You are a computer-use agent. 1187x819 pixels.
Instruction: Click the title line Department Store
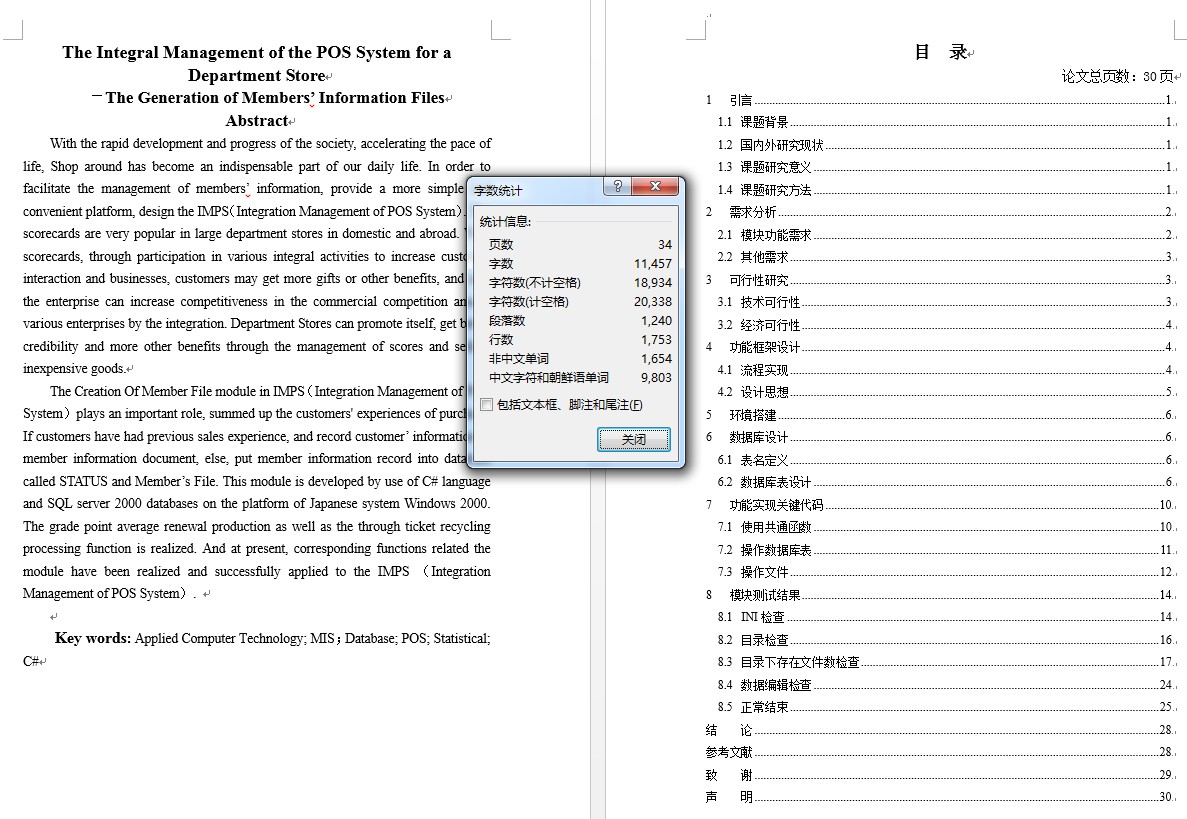pyautogui.click(x=257, y=76)
